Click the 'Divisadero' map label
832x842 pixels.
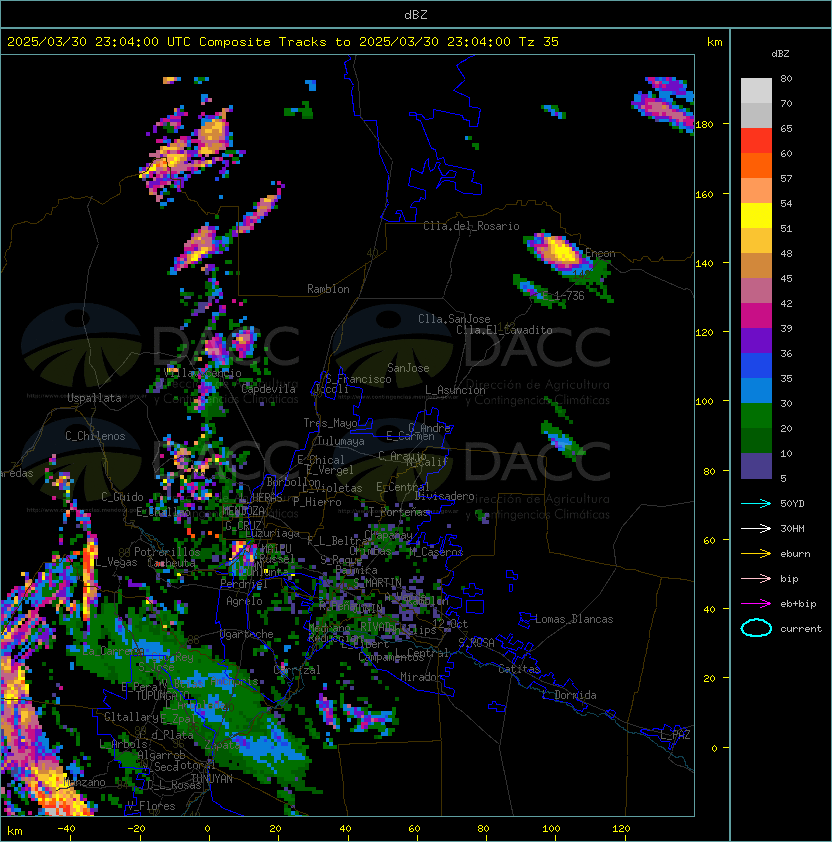445,496
